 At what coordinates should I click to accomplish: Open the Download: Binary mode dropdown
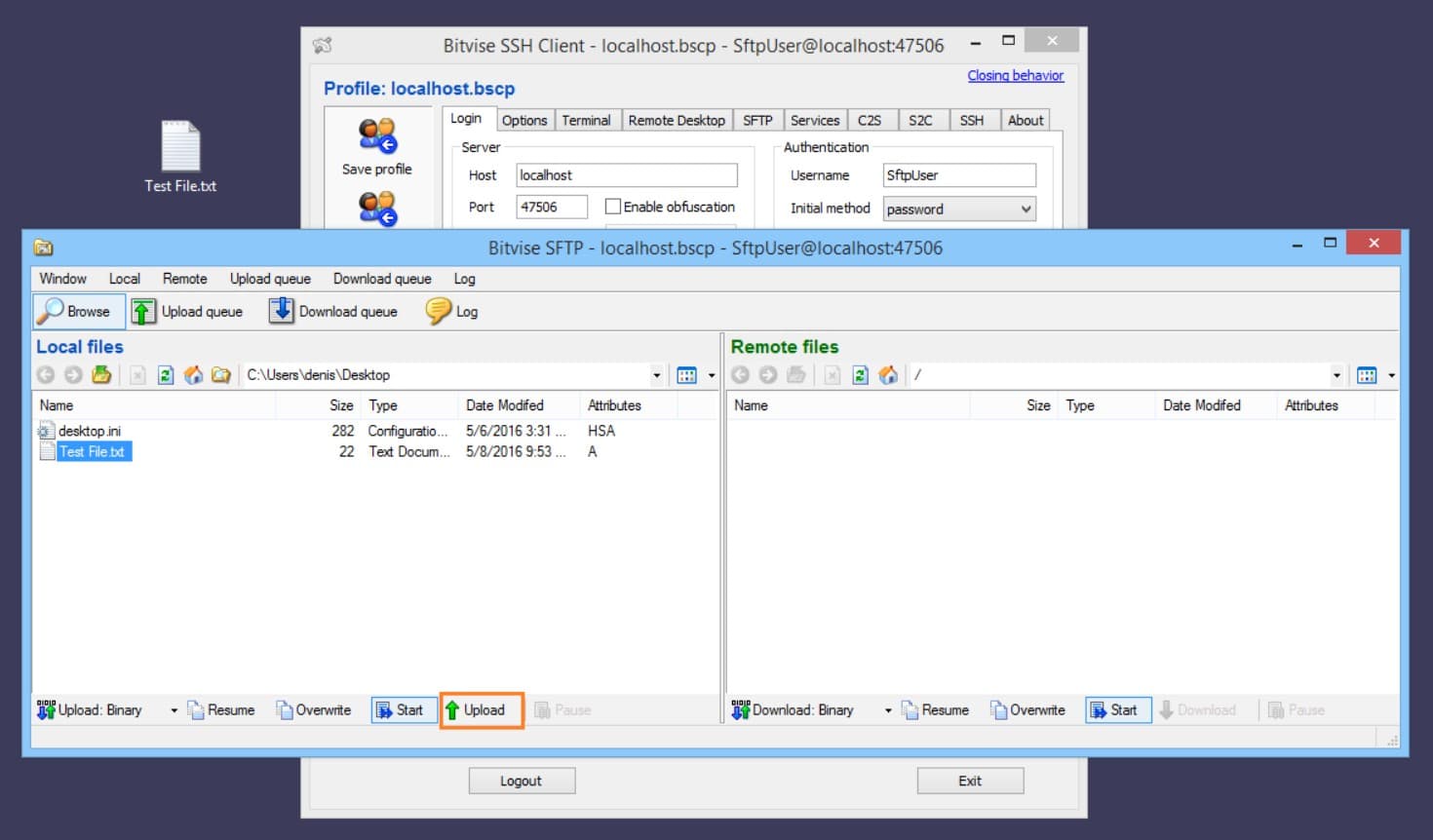point(888,710)
